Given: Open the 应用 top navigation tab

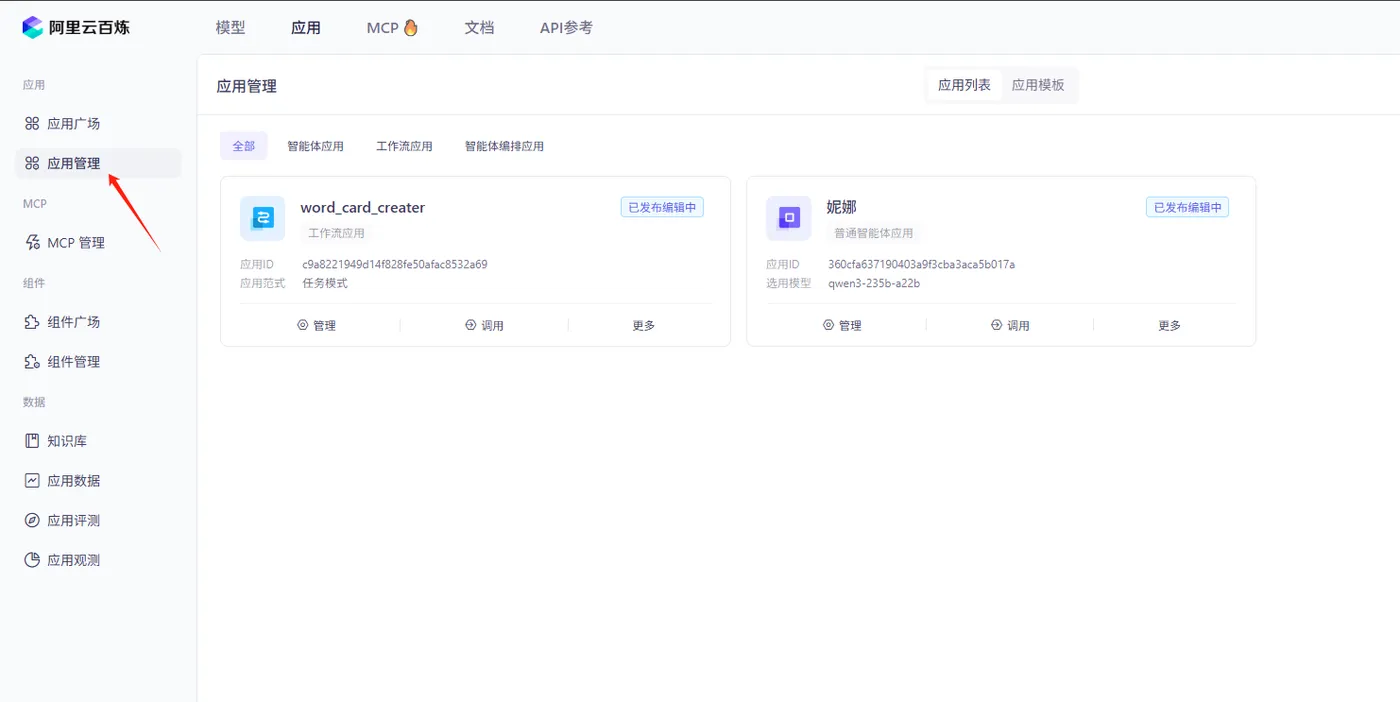Looking at the screenshot, I should coord(306,28).
